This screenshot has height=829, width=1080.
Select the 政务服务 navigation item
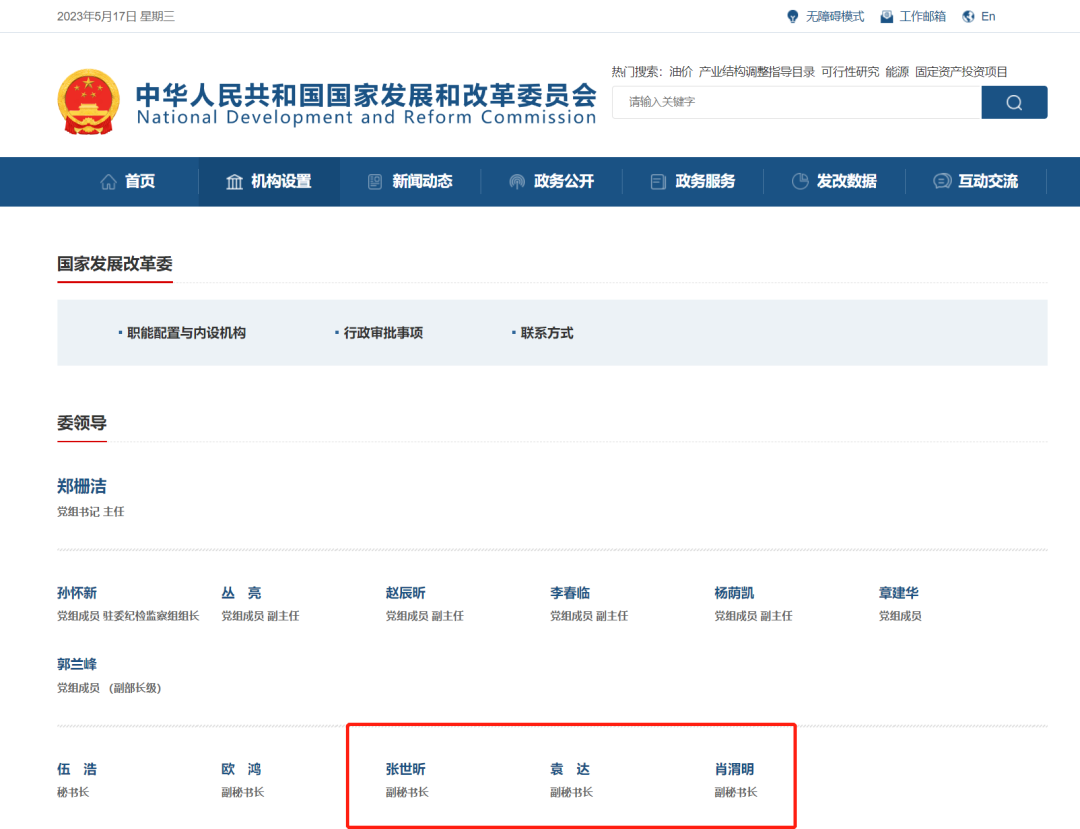coord(704,182)
